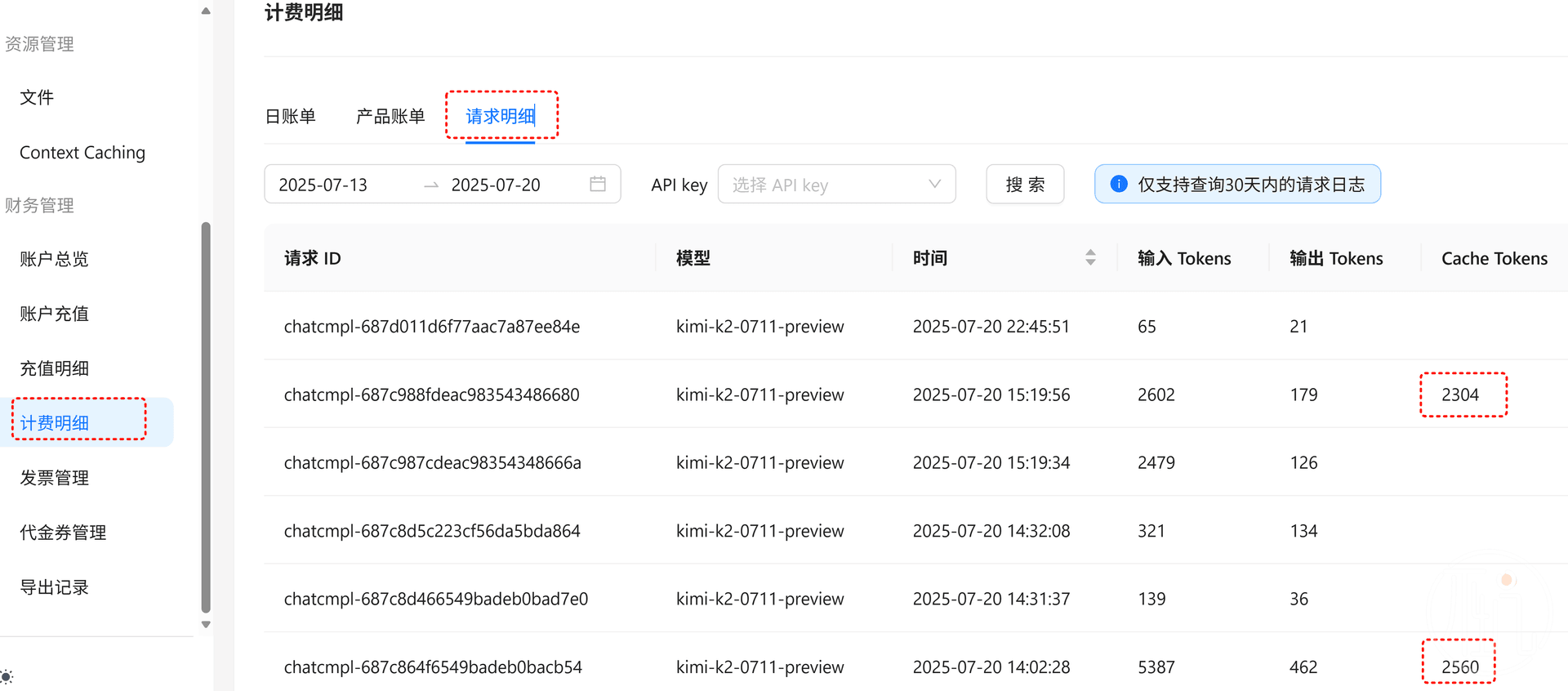Click the sidebar vertical scrollbar thumb
1568x691 pixels.
(x=206, y=417)
